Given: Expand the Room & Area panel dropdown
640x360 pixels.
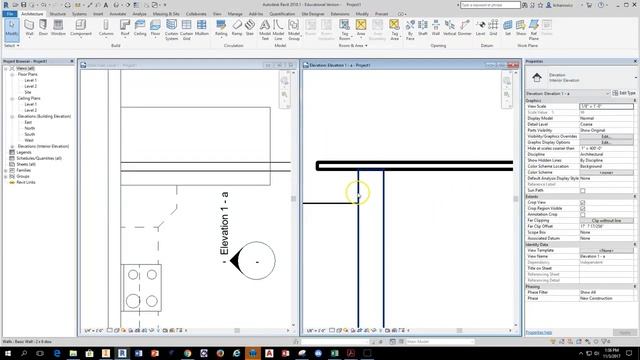Looking at the screenshot, I should (x=353, y=46).
